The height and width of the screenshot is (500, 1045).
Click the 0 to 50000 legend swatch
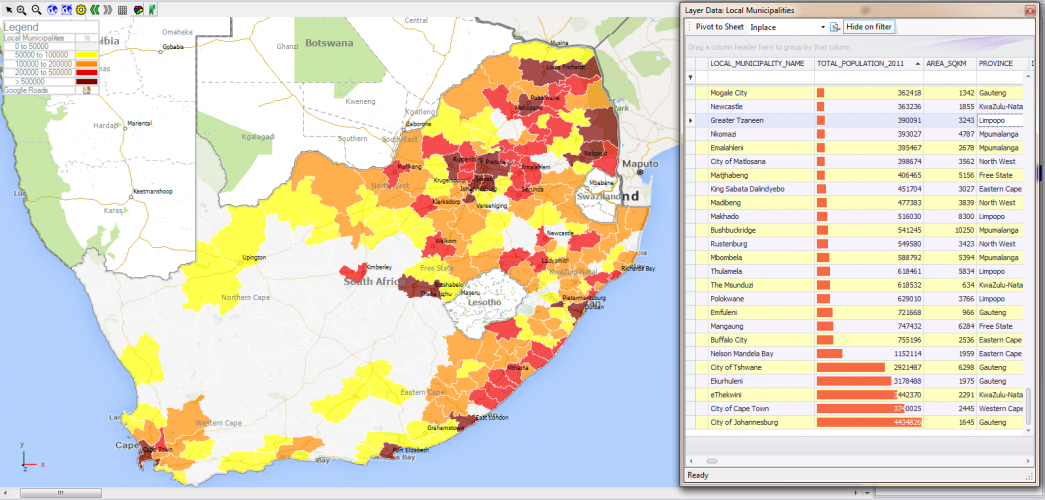[x=87, y=47]
